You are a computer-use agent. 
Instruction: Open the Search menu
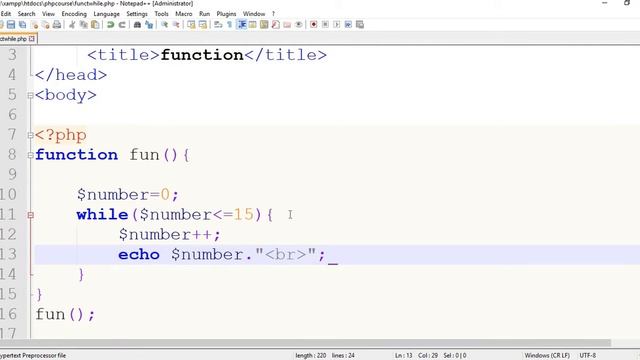(27, 14)
